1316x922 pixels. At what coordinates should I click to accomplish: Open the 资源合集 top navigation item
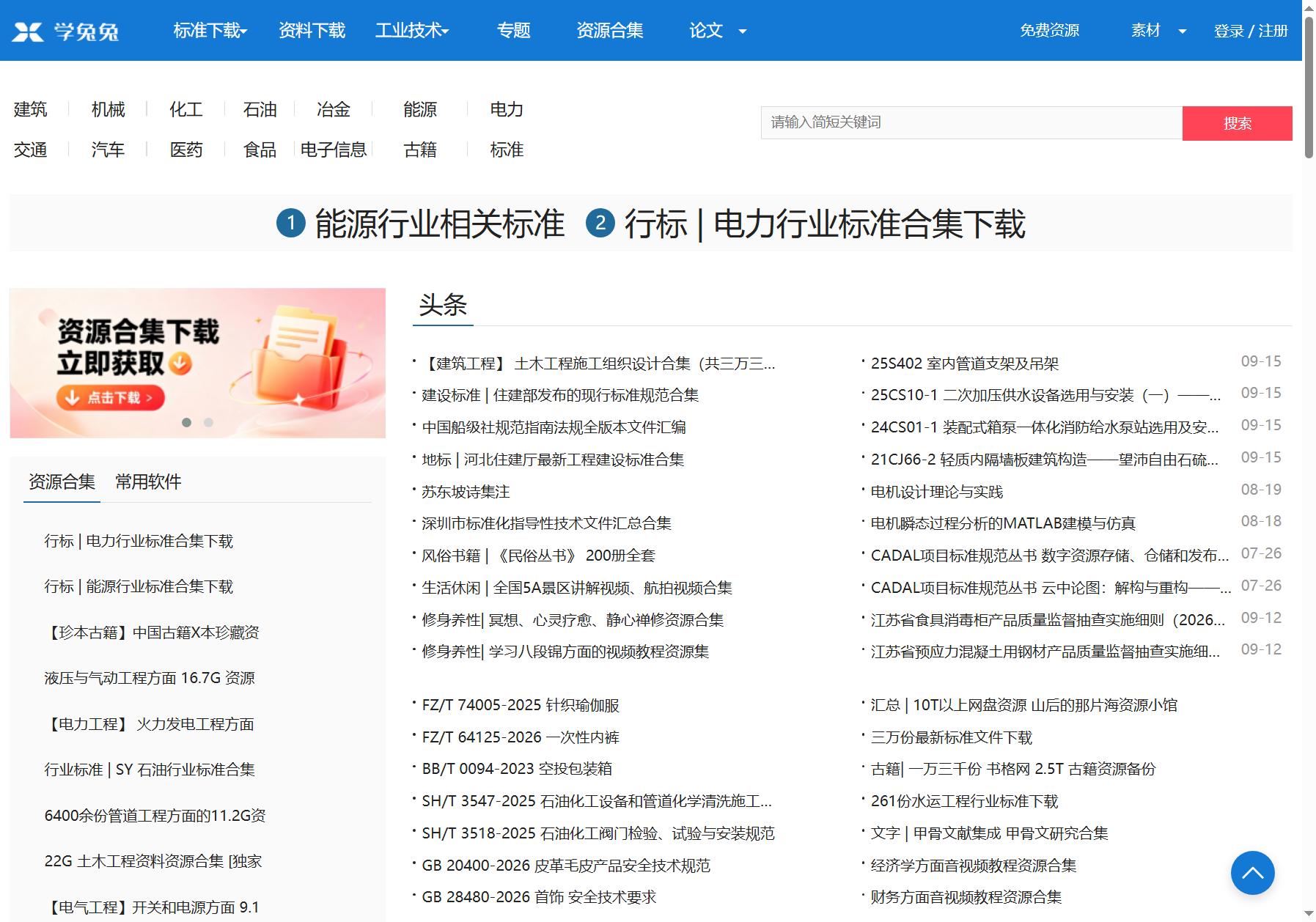609,31
